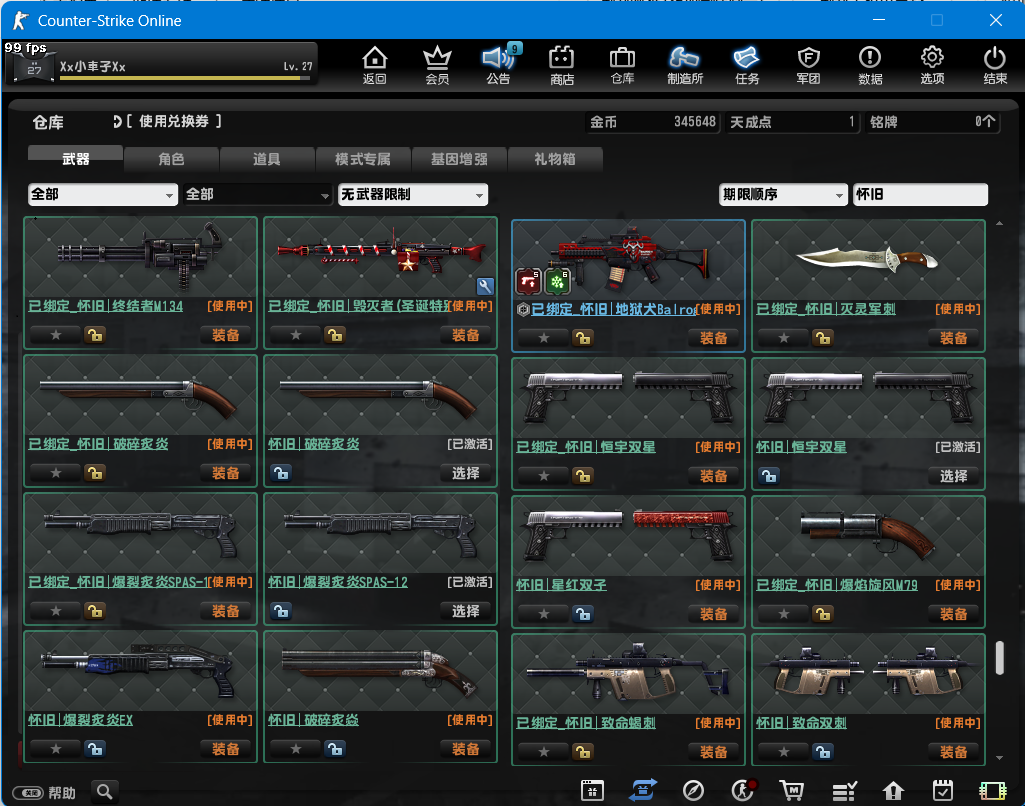This screenshot has width=1025, height=806.
Task: Click the checklist icon in bottom bar
Action: coord(844,790)
